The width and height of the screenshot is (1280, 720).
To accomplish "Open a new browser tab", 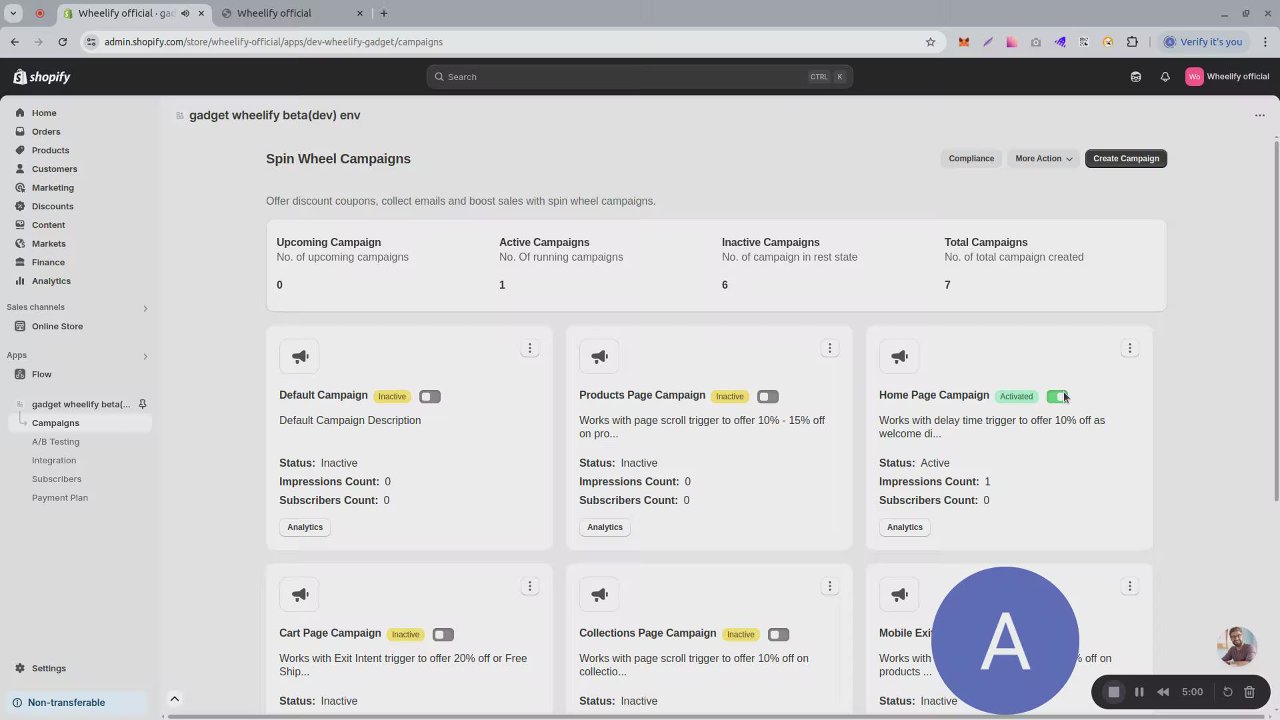I will [x=383, y=13].
